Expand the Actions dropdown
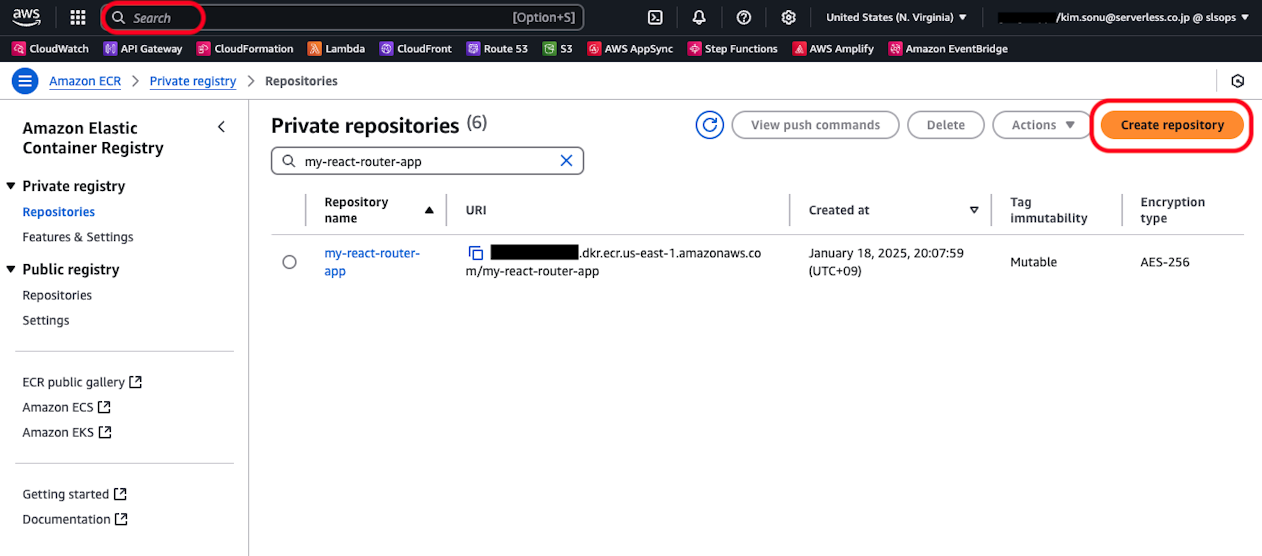Viewport: 1262px width, 556px height. [1040, 125]
